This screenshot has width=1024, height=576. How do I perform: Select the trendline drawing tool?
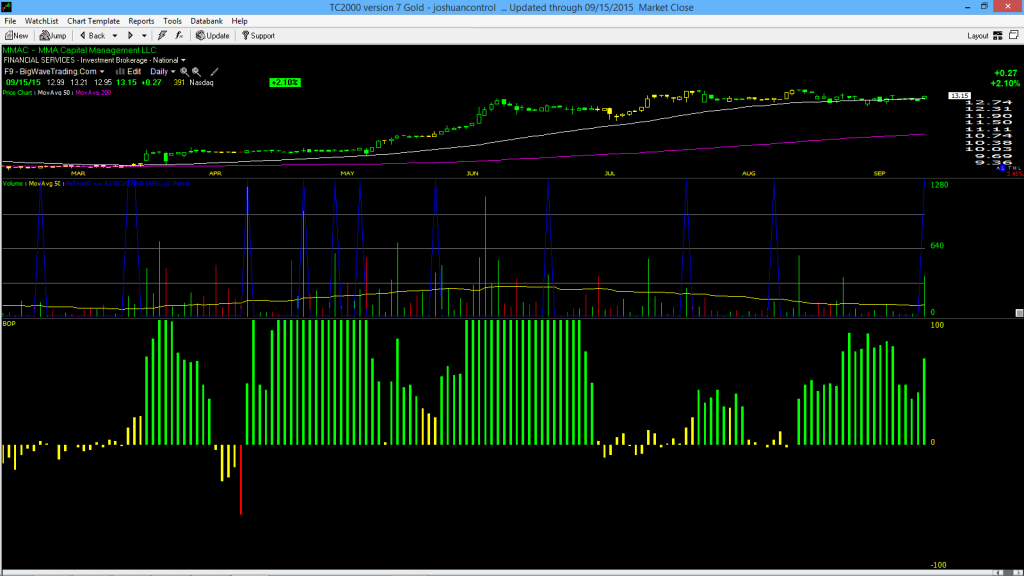214,72
